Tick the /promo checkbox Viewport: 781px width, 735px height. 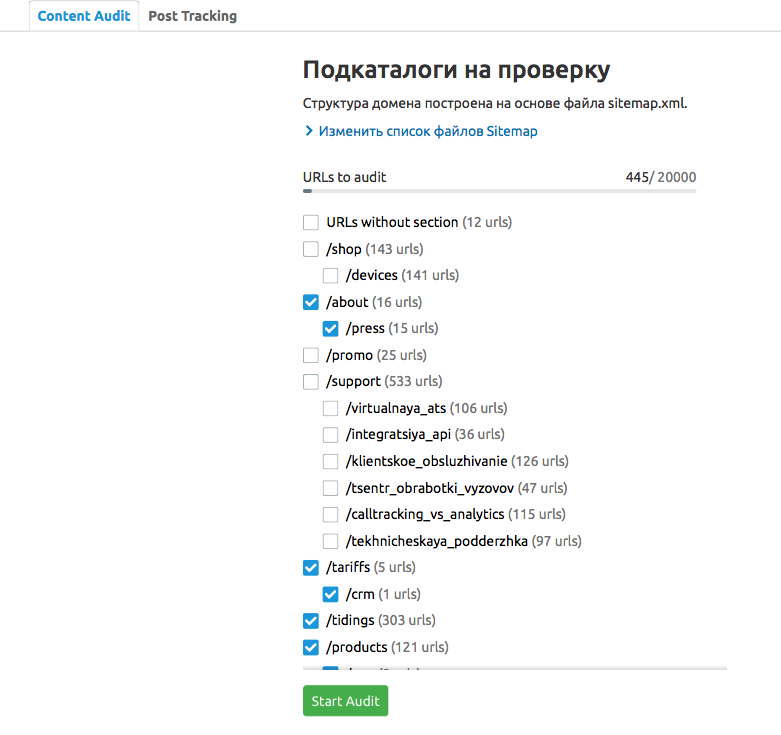[x=311, y=355]
